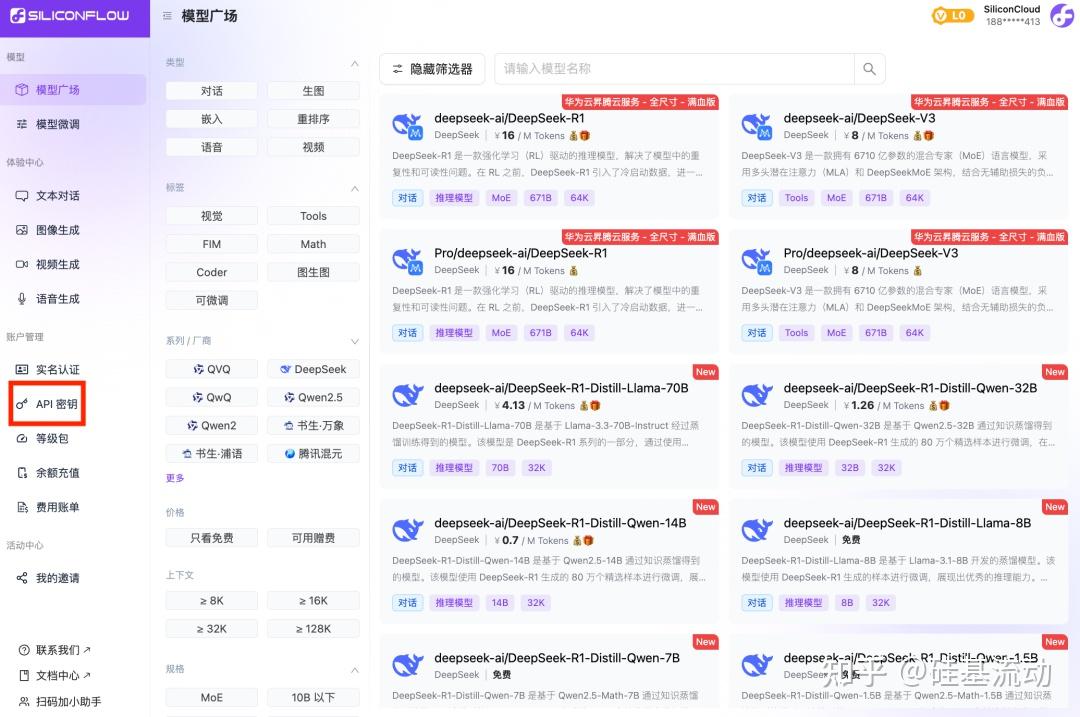1080x717 pixels.
Task: Click the model name search input field
Action: (672, 68)
